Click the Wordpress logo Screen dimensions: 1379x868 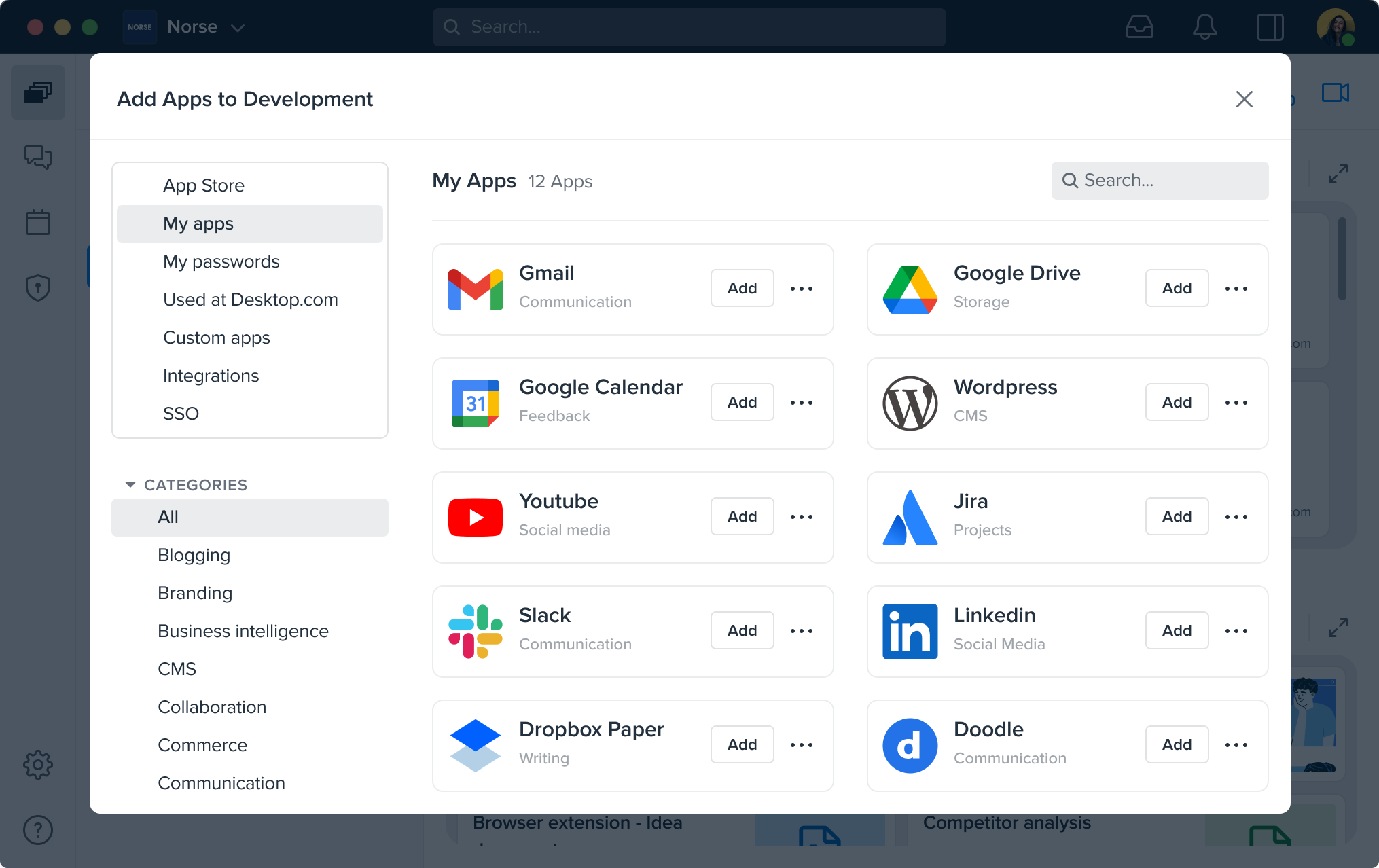(x=910, y=402)
